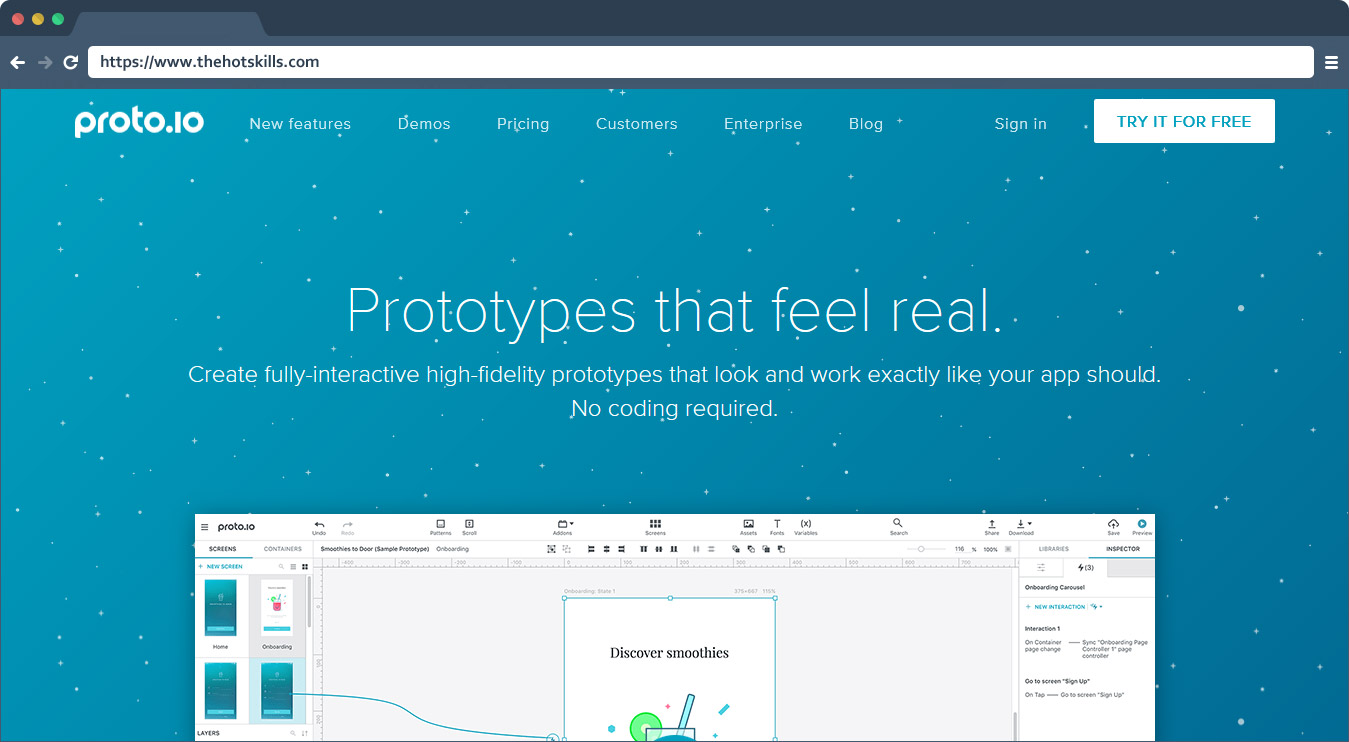Click the align right edges icon
Image resolution: width=1349 pixels, height=742 pixels.
(621, 549)
